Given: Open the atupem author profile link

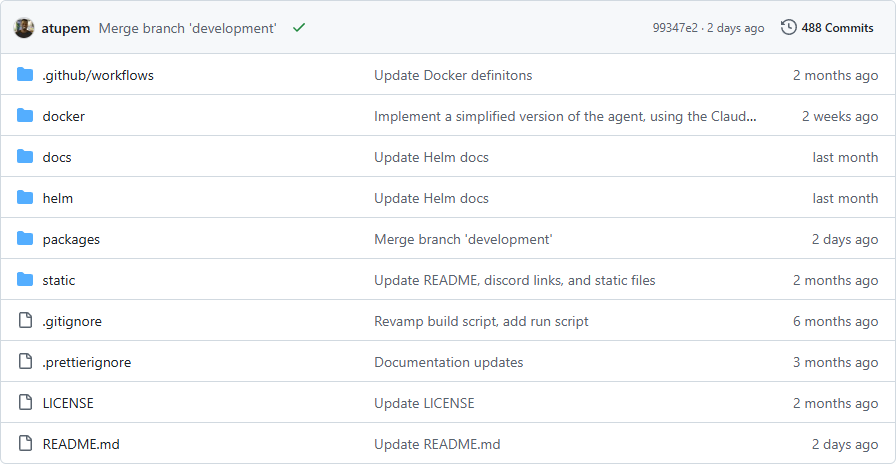Looking at the screenshot, I should [x=66, y=28].
